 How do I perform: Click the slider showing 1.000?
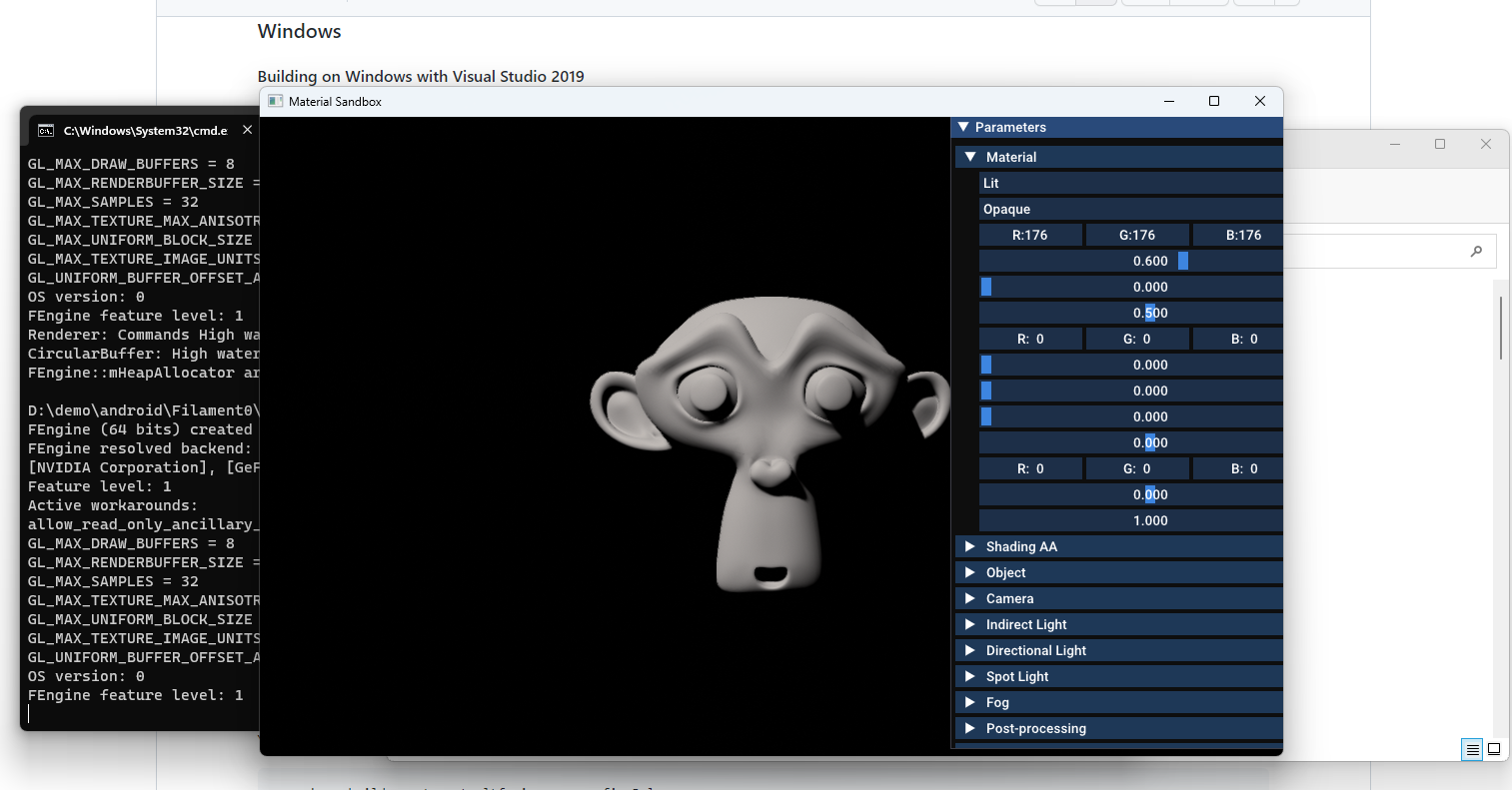[x=1130, y=520]
